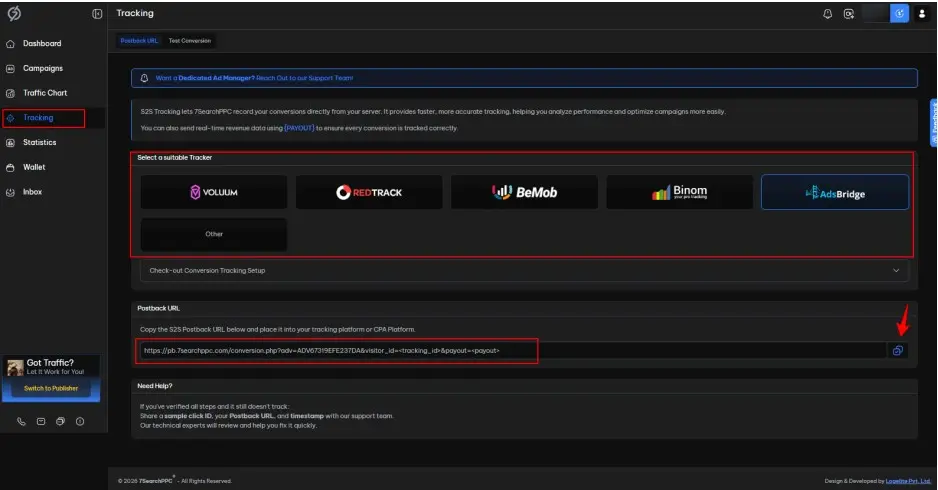Click the Statistics icon in sidebar
The width and height of the screenshot is (938, 490).
pyautogui.click(x=10, y=143)
